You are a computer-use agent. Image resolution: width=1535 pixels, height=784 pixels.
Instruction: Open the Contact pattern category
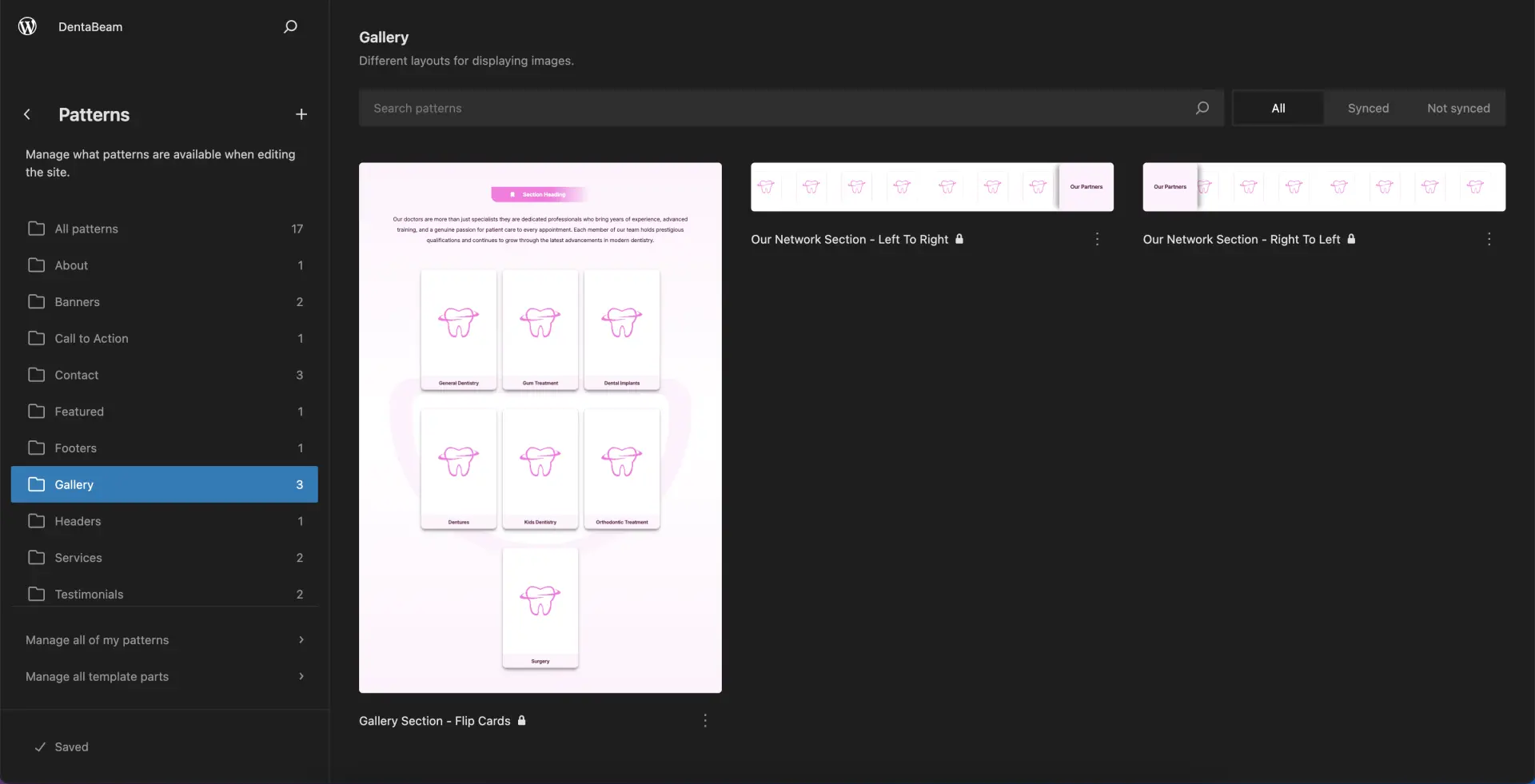coord(165,375)
